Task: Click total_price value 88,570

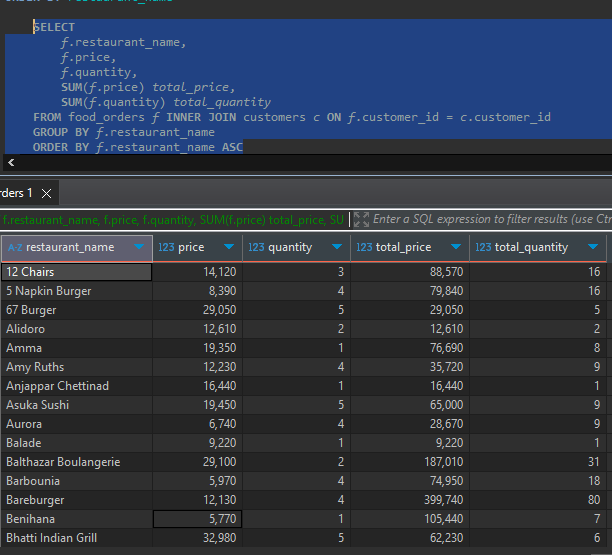Action: 410,272
